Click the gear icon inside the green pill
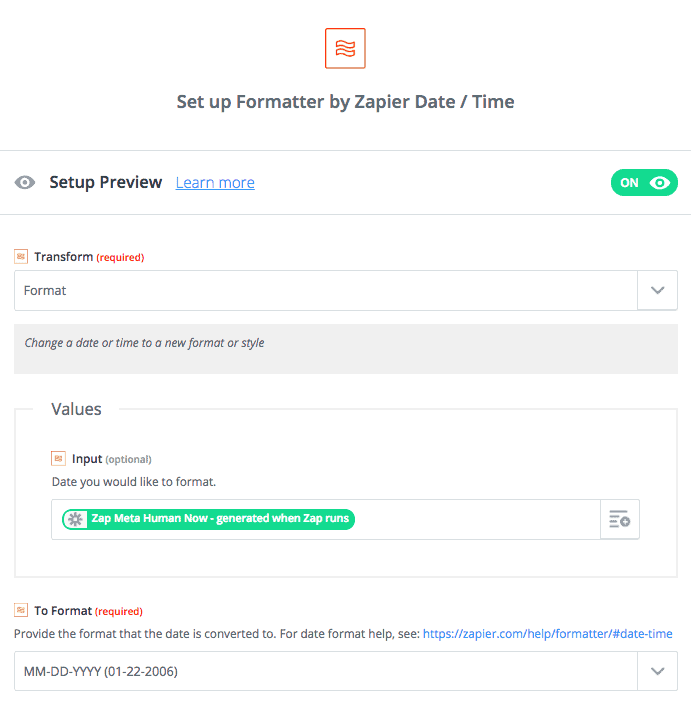 (75, 519)
